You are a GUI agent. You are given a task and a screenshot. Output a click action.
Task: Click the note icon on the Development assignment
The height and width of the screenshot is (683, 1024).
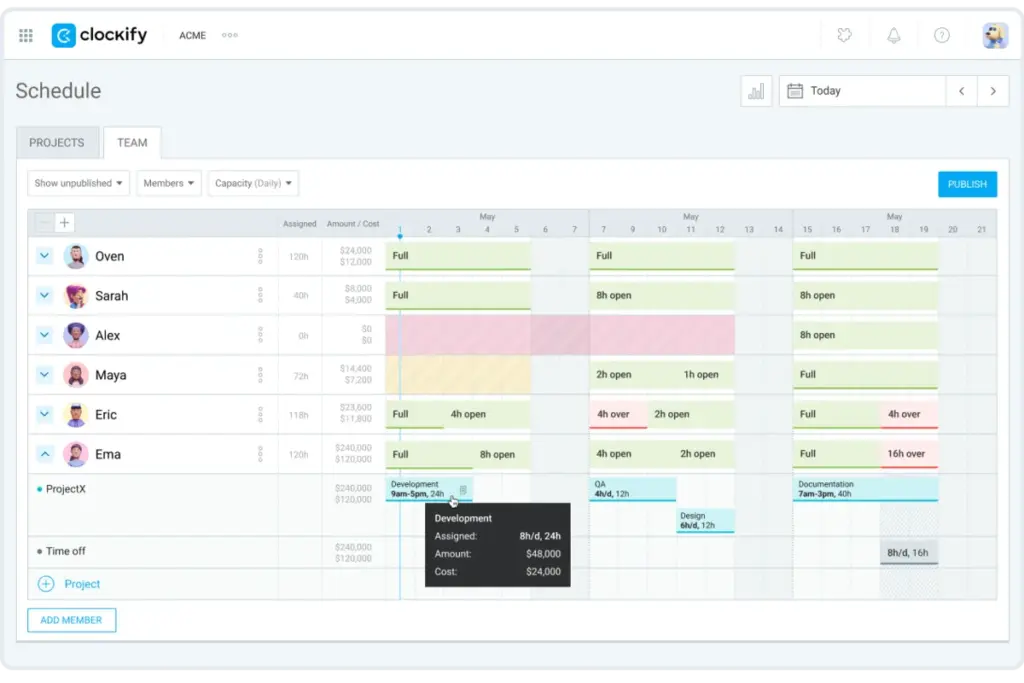click(x=463, y=489)
